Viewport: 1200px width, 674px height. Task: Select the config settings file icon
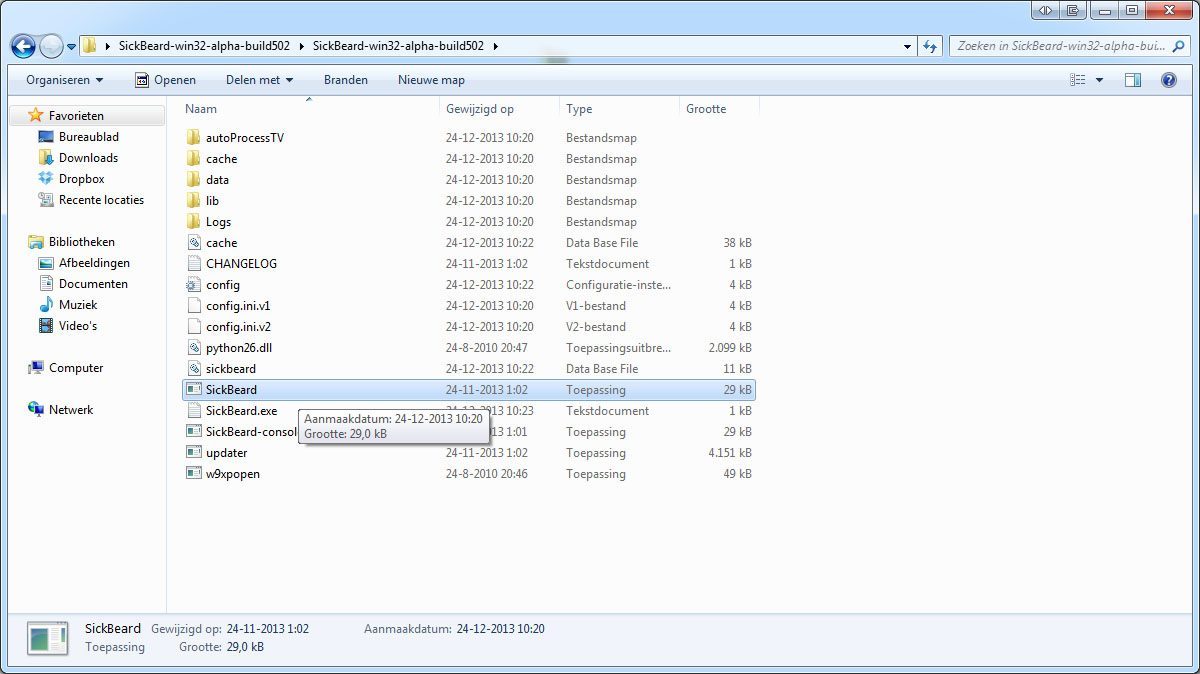point(194,285)
